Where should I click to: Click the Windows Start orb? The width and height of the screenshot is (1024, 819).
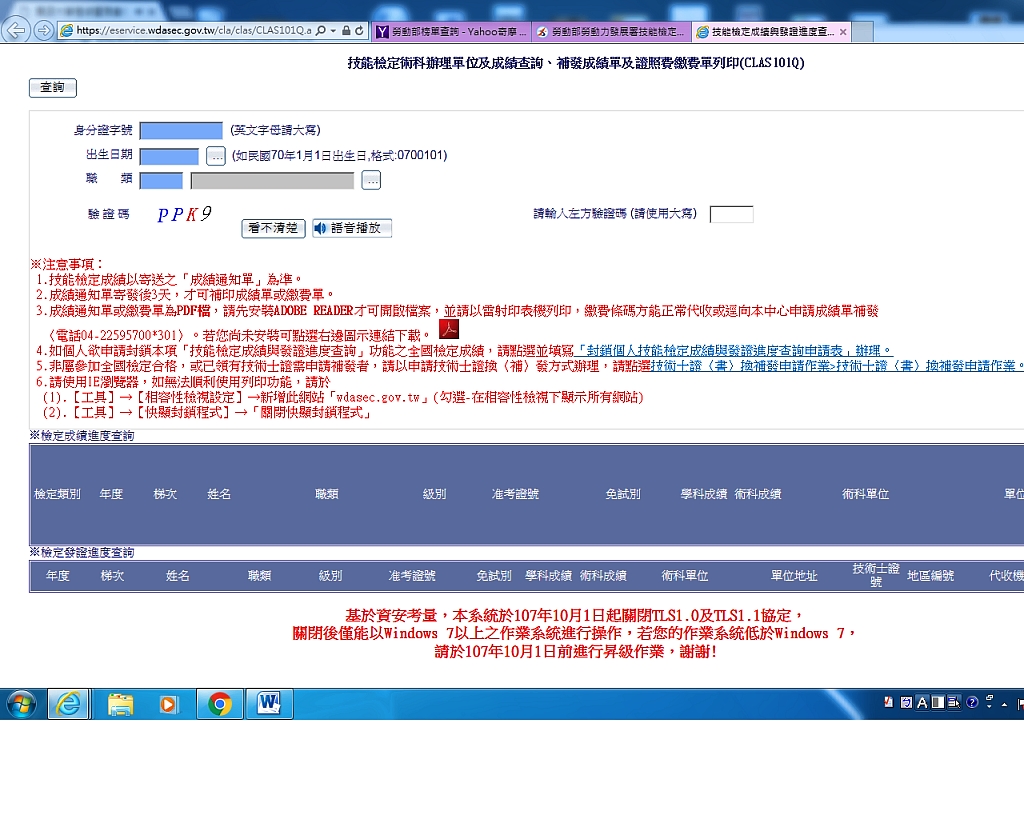[21, 704]
